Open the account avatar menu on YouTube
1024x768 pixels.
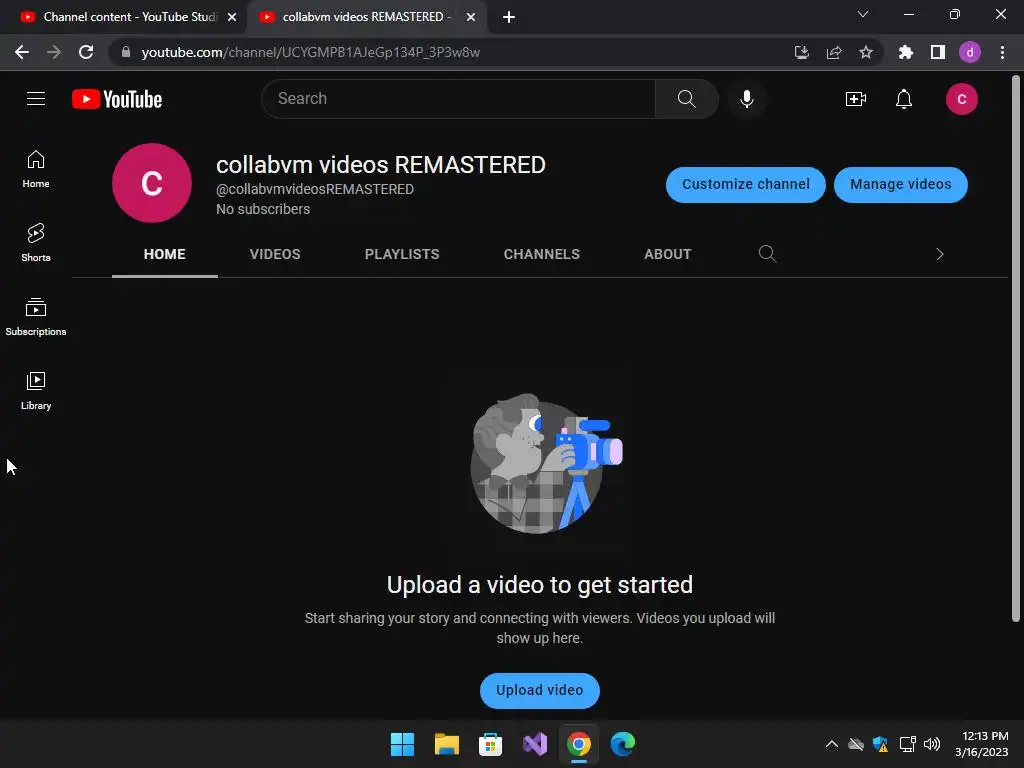click(961, 99)
